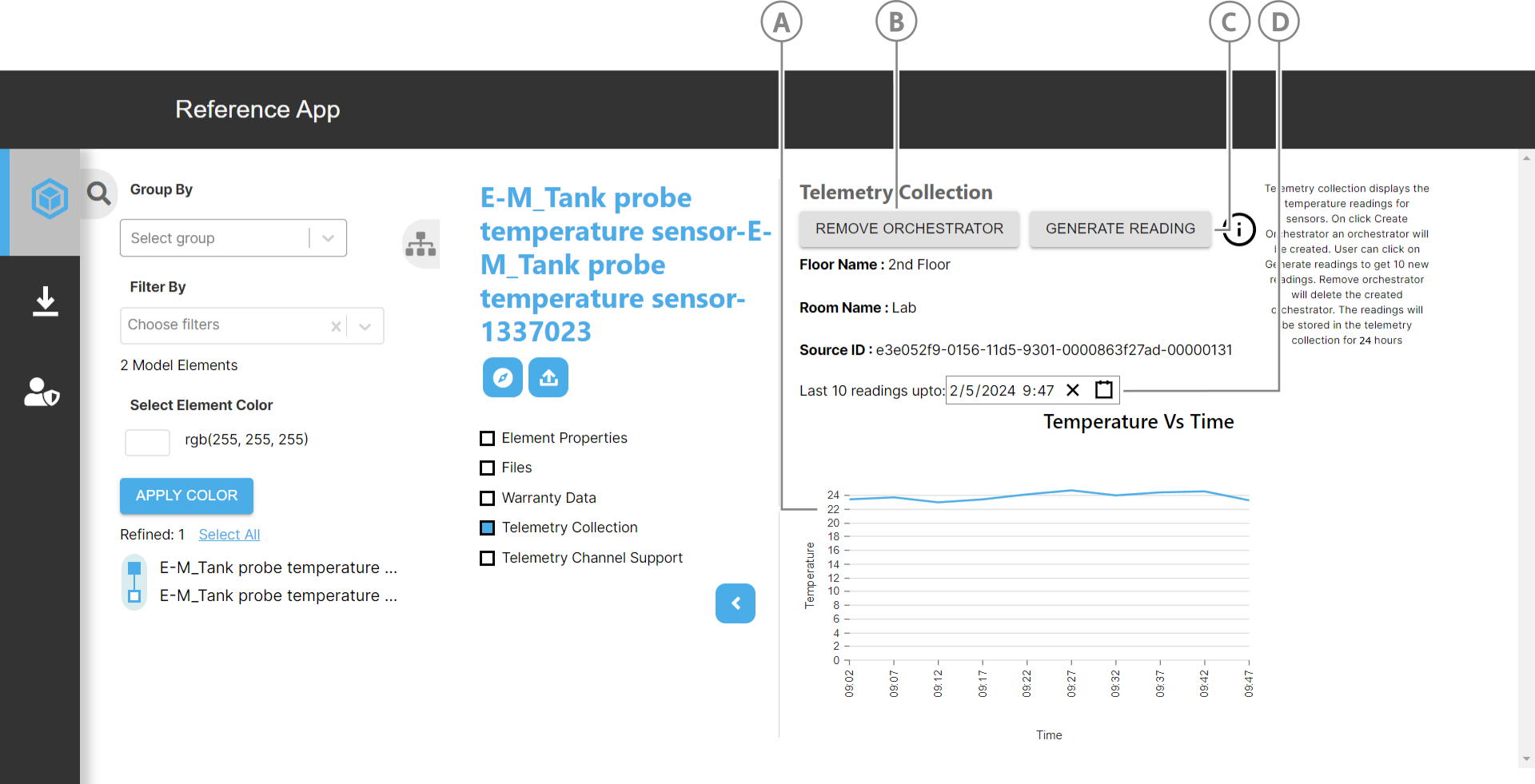Click the user permissions shield icon in sidebar
1535x784 pixels.
click(x=42, y=392)
